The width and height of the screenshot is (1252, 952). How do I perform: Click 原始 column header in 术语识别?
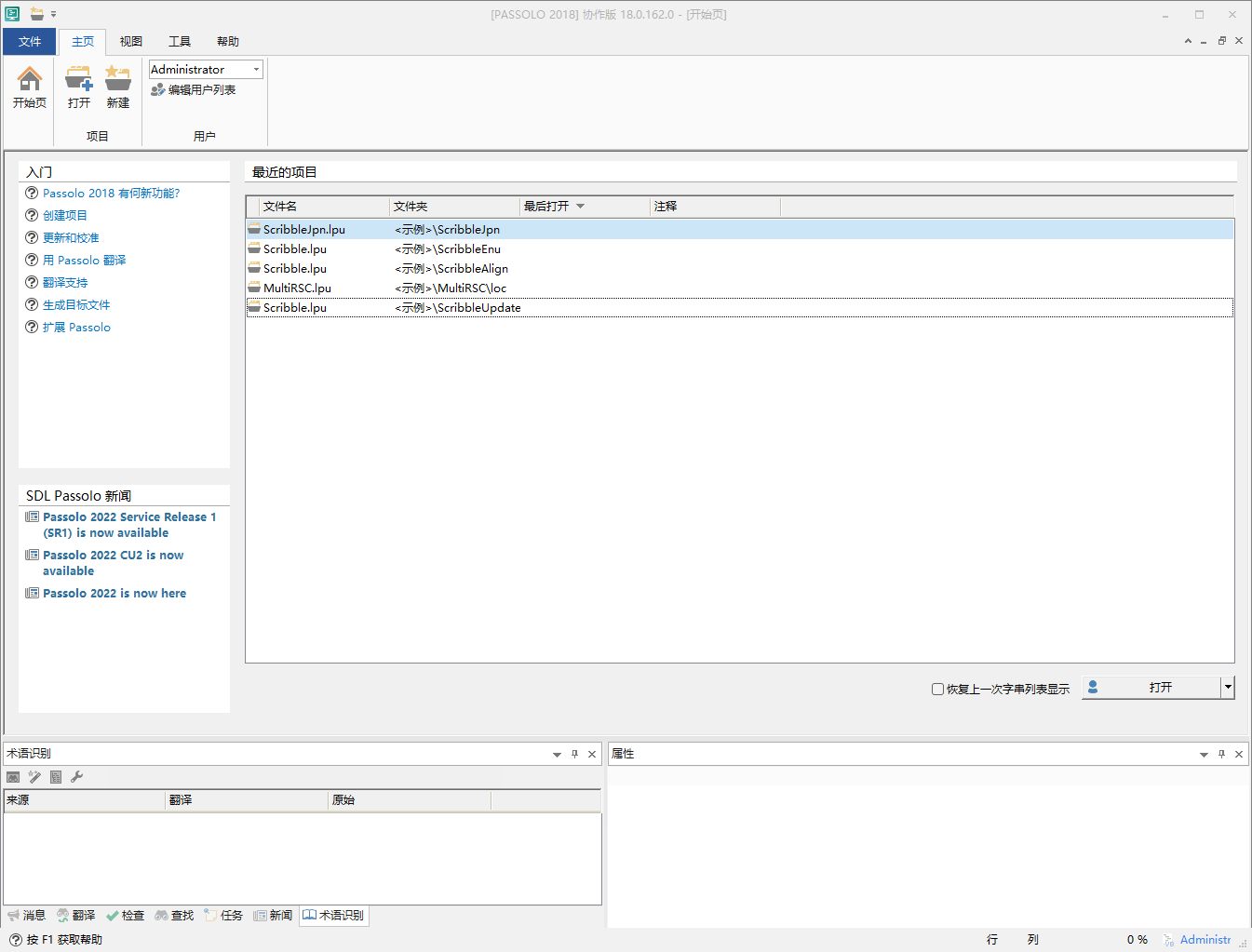point(410,800)
